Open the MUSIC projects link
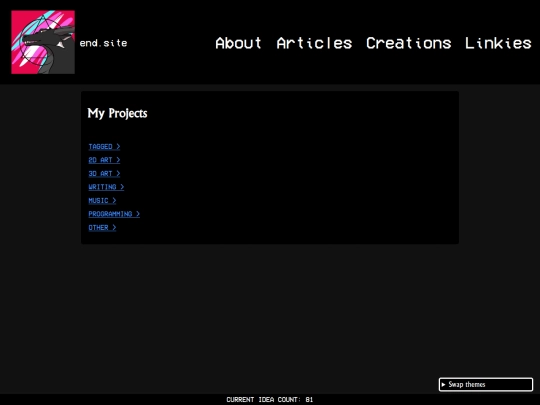This screenshot has height=405, width=540. 102,200
